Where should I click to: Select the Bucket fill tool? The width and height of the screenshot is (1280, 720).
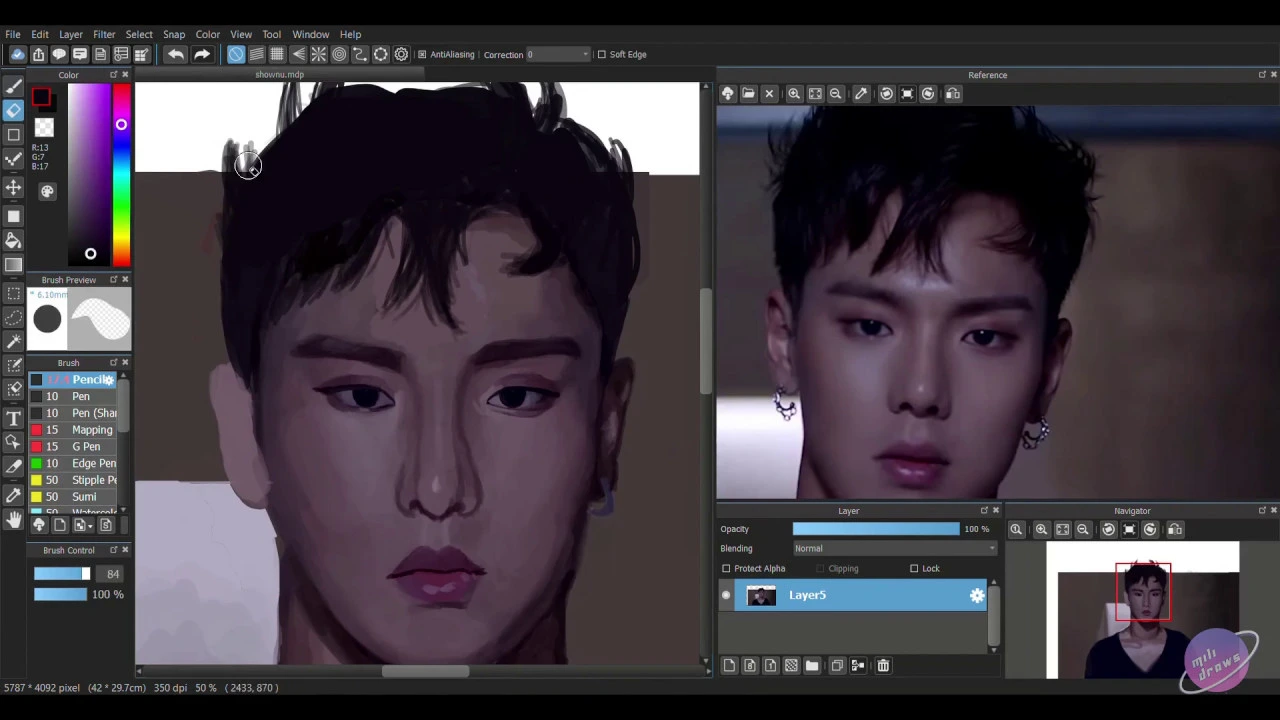(x=14, y=240)
